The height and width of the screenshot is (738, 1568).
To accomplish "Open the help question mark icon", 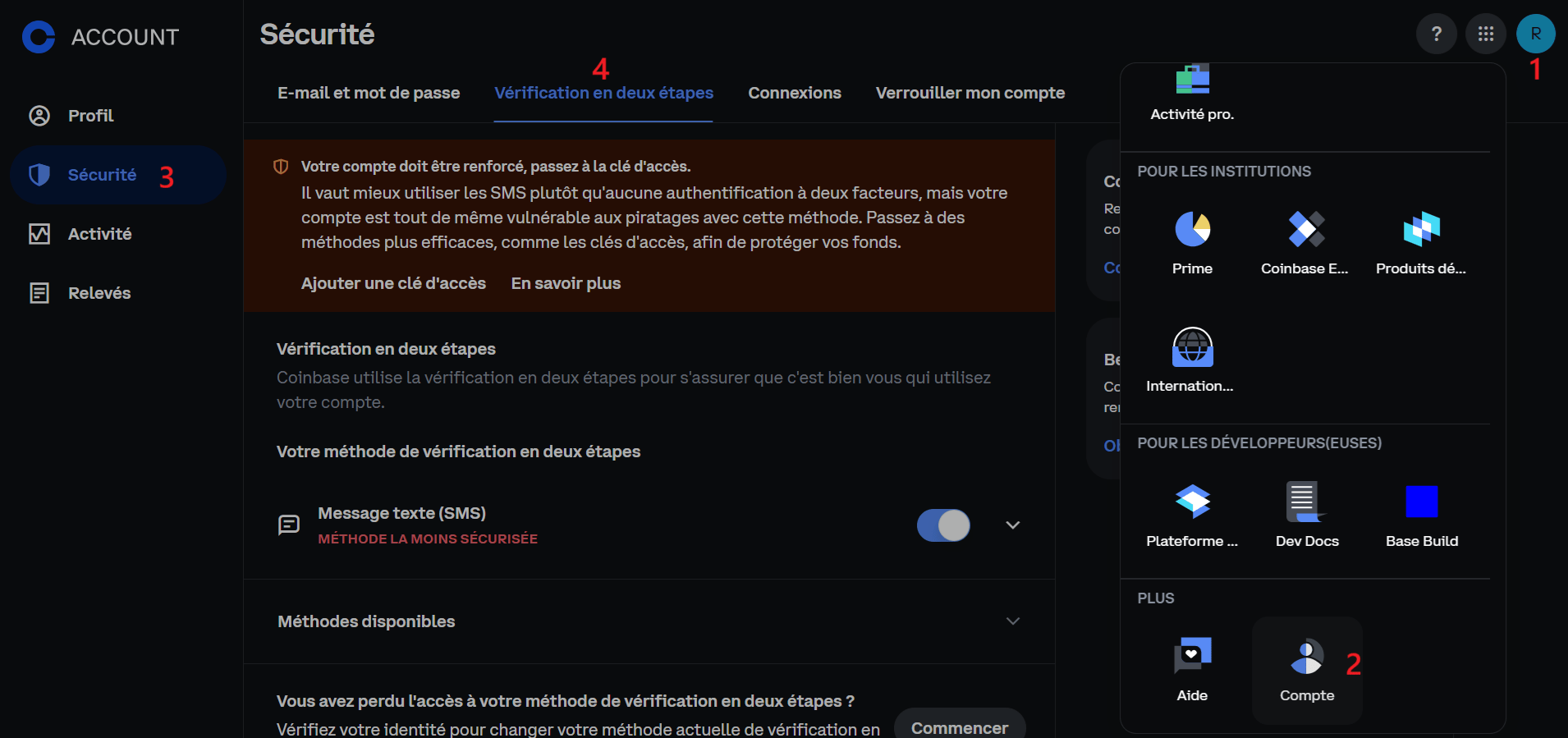I will pyautogui.click(x=1437, y=34).
